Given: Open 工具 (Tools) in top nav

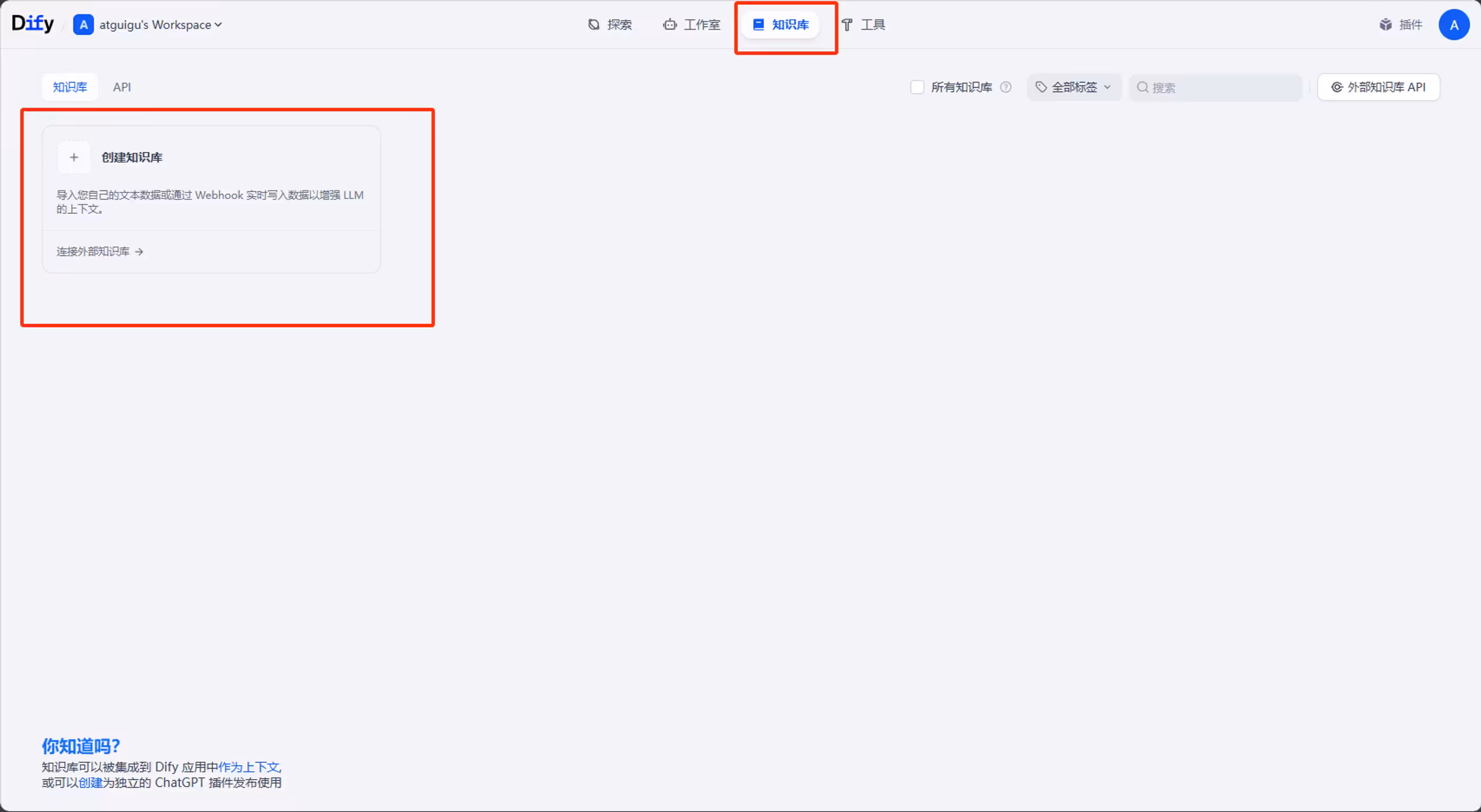Looking at the screenshot, I should 864,24.
